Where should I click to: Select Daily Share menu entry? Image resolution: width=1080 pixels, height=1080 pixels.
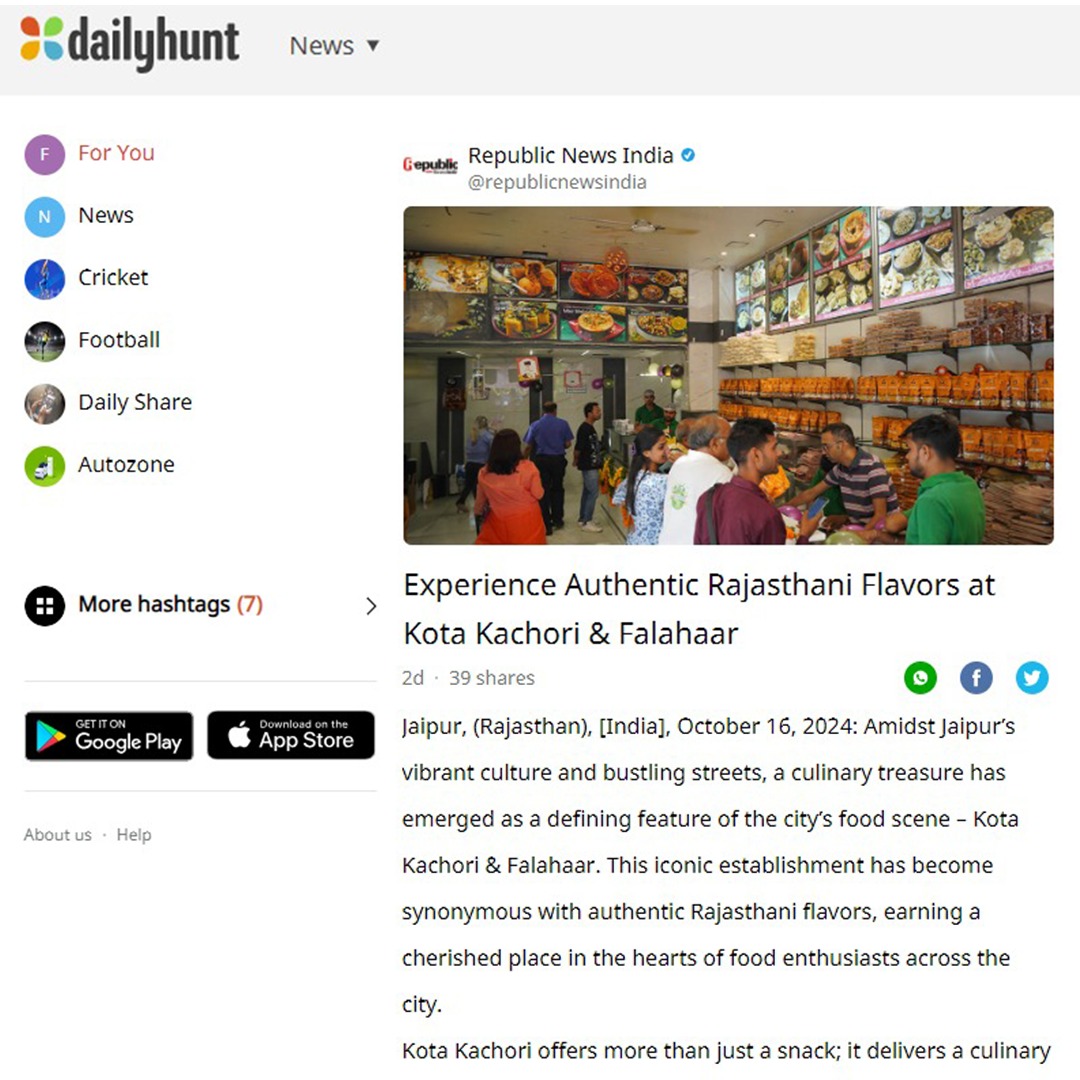tap(135, 402)
